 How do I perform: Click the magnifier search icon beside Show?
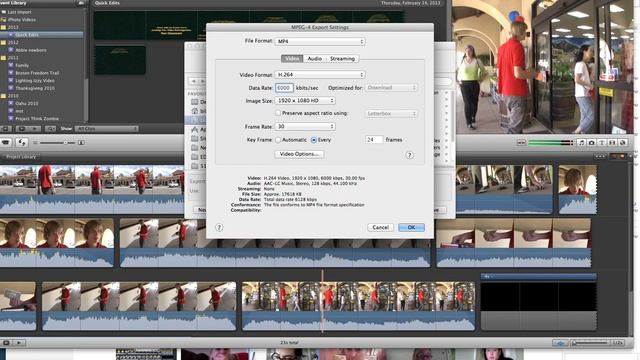coord(50,129)
